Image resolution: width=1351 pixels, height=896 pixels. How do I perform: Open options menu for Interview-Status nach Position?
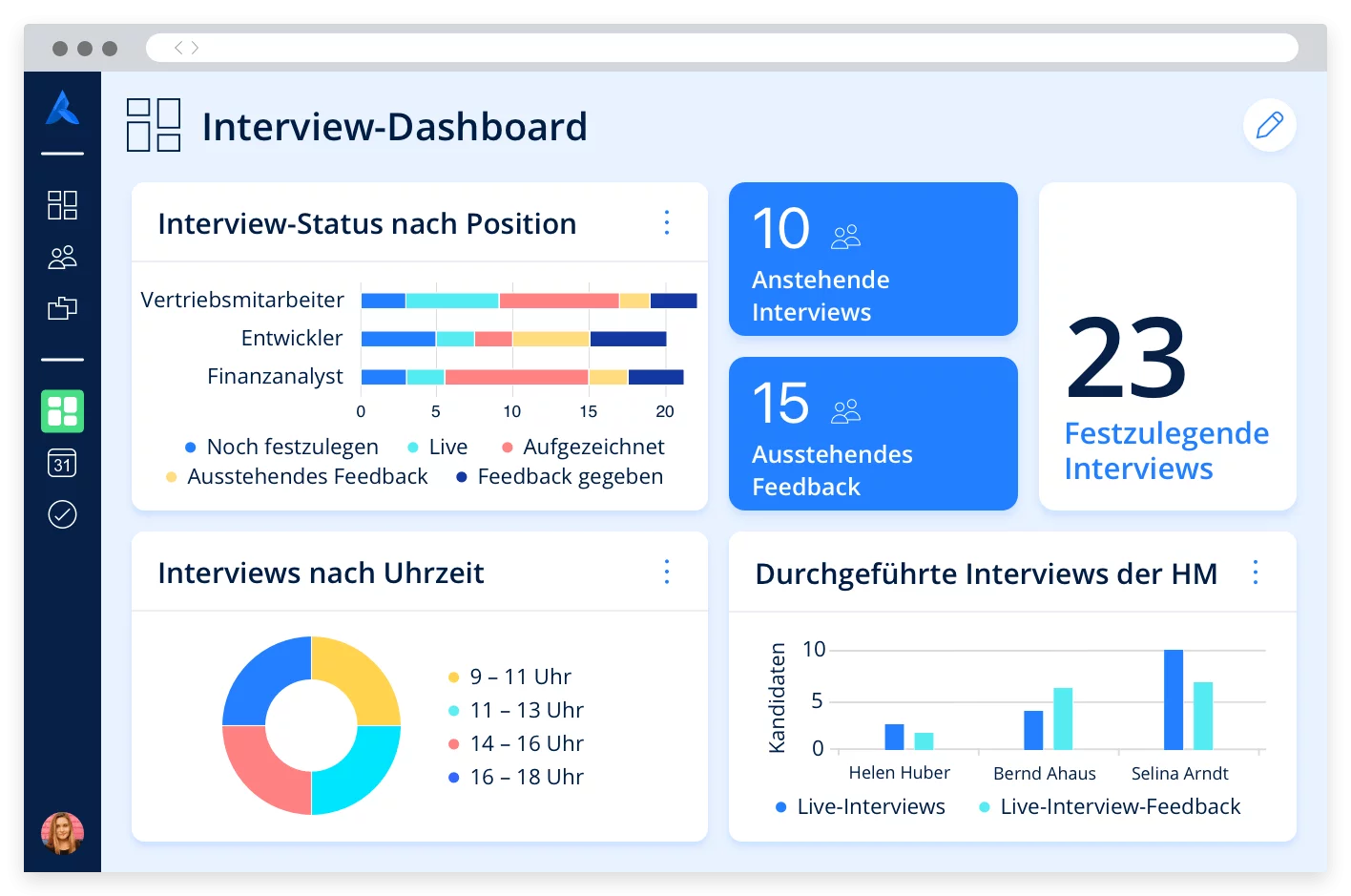pyautogui.click(x=667, y=222)
